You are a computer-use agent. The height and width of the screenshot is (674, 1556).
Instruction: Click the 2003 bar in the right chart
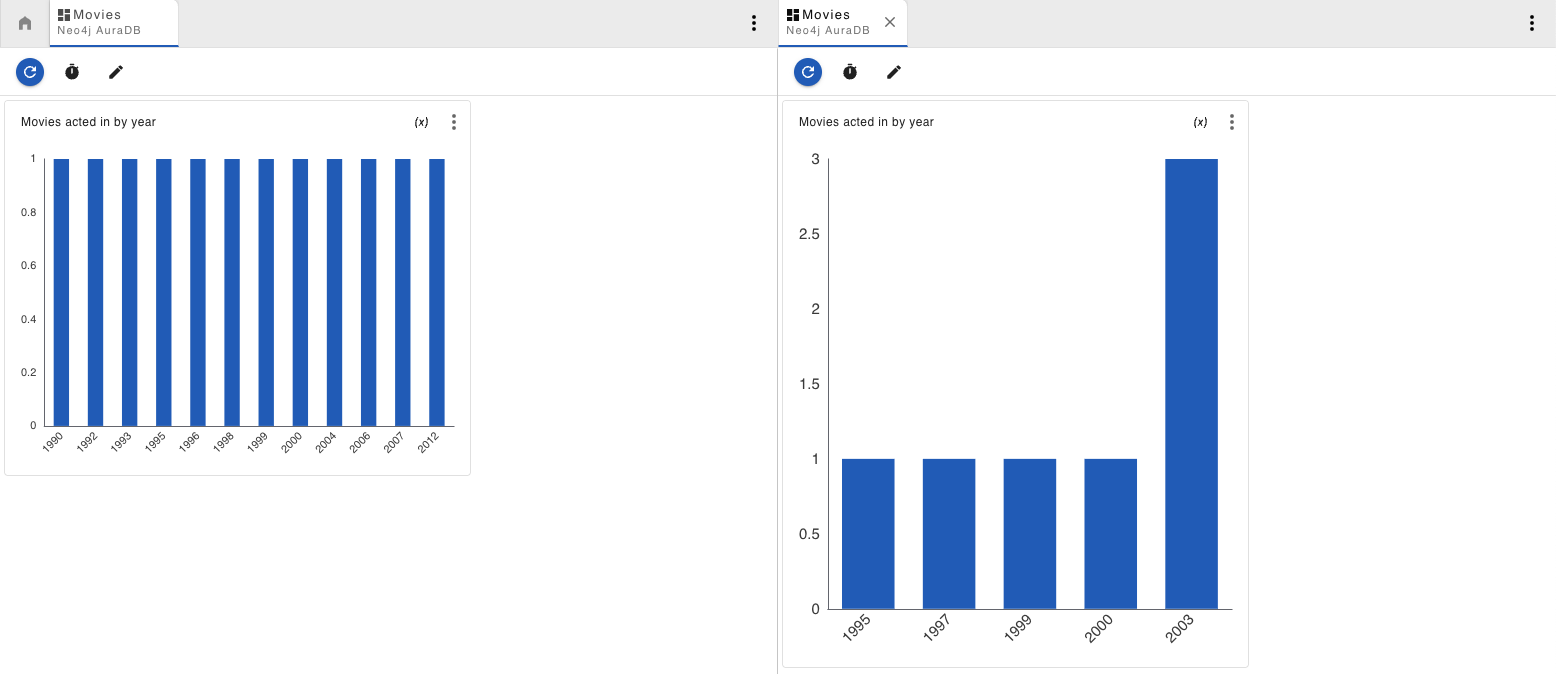(1191, 384)
